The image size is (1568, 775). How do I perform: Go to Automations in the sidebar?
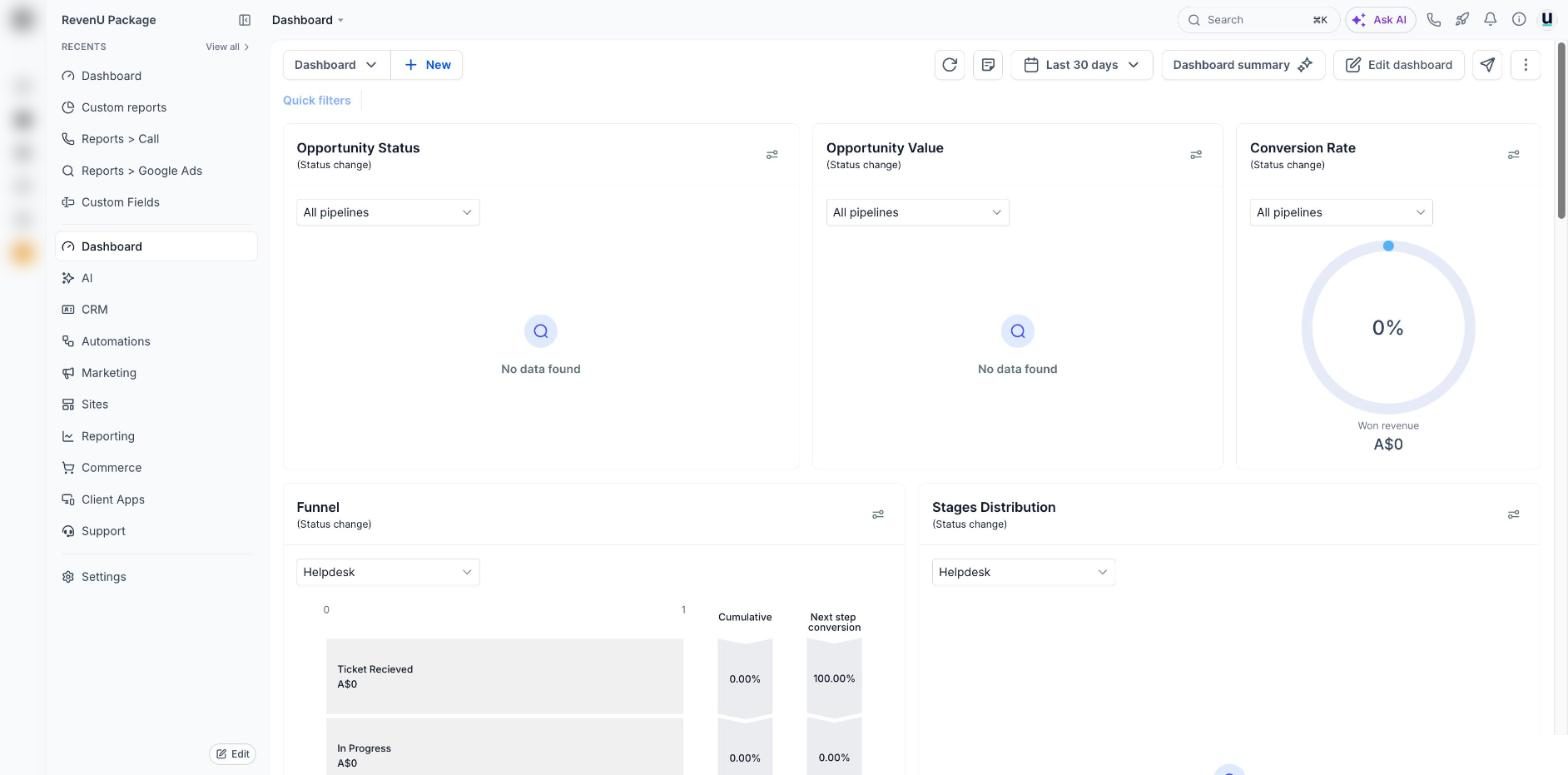coord(156,342)
